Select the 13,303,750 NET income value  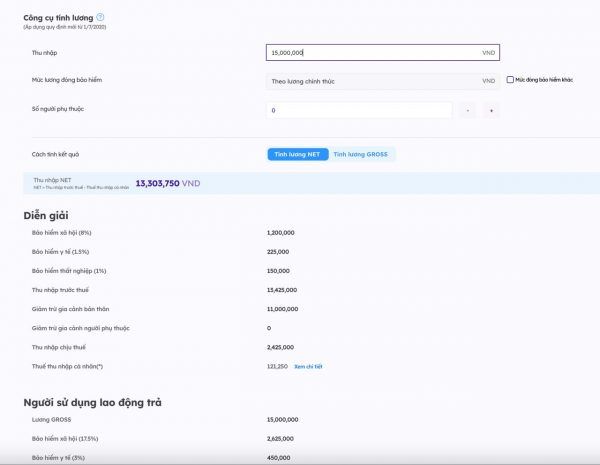[157, 183]
